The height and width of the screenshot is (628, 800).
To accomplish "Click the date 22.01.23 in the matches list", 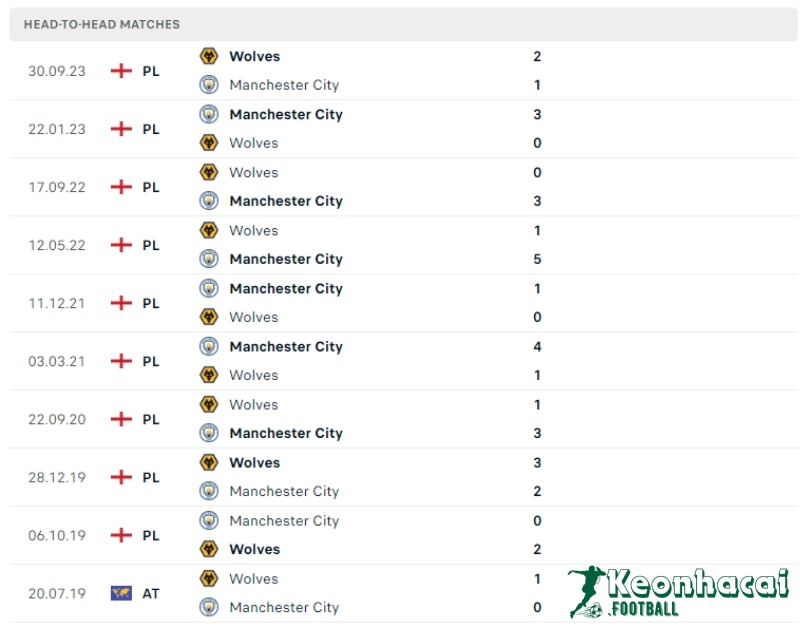I will click(56, 128).
